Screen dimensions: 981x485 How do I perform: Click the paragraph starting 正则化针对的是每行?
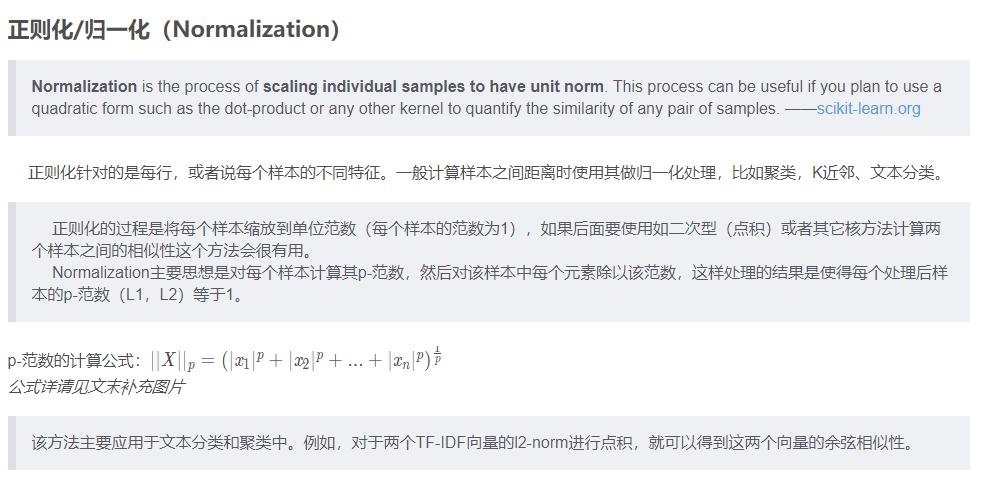click(485, 173)
